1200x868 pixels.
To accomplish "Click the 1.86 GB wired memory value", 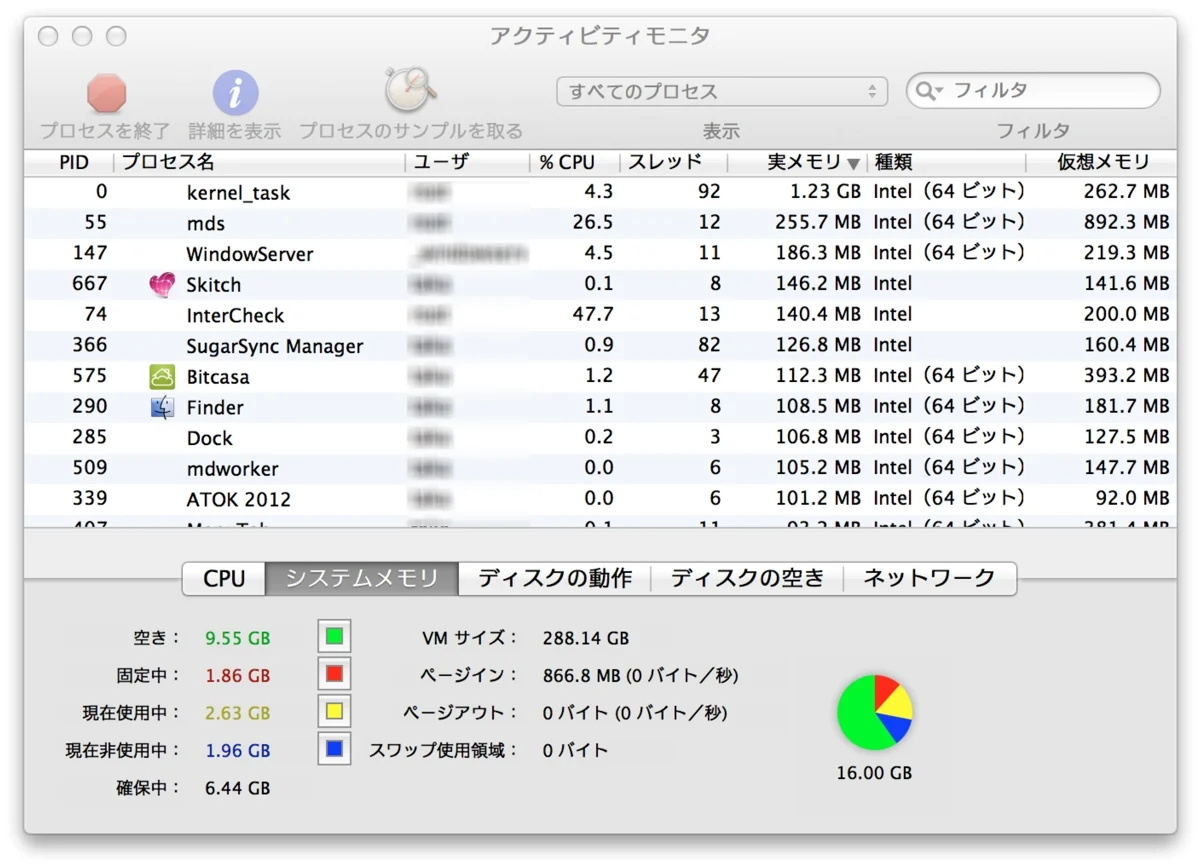I will click(x=237, y=676).
